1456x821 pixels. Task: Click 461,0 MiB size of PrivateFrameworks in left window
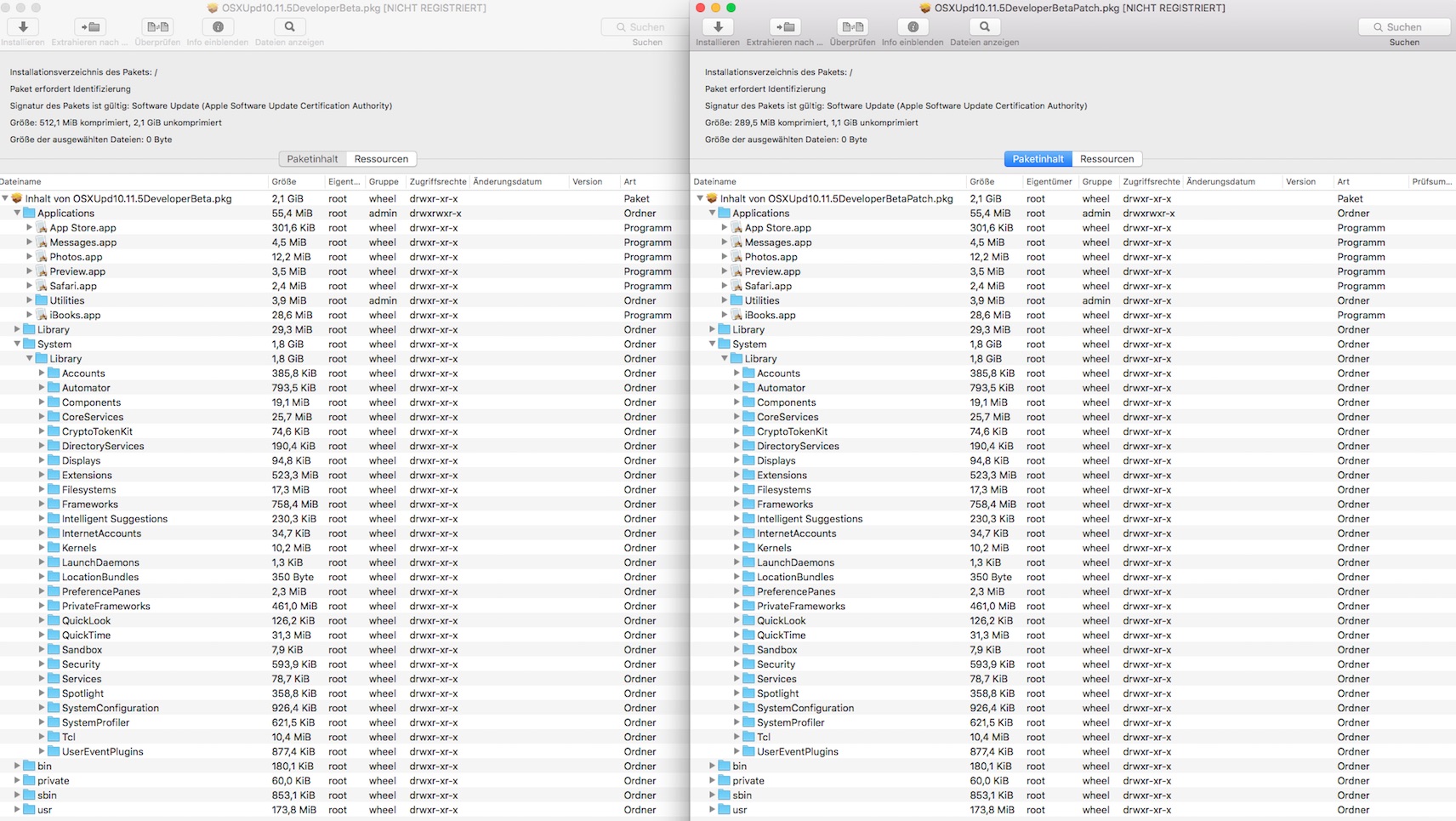(x=294, y=606)
